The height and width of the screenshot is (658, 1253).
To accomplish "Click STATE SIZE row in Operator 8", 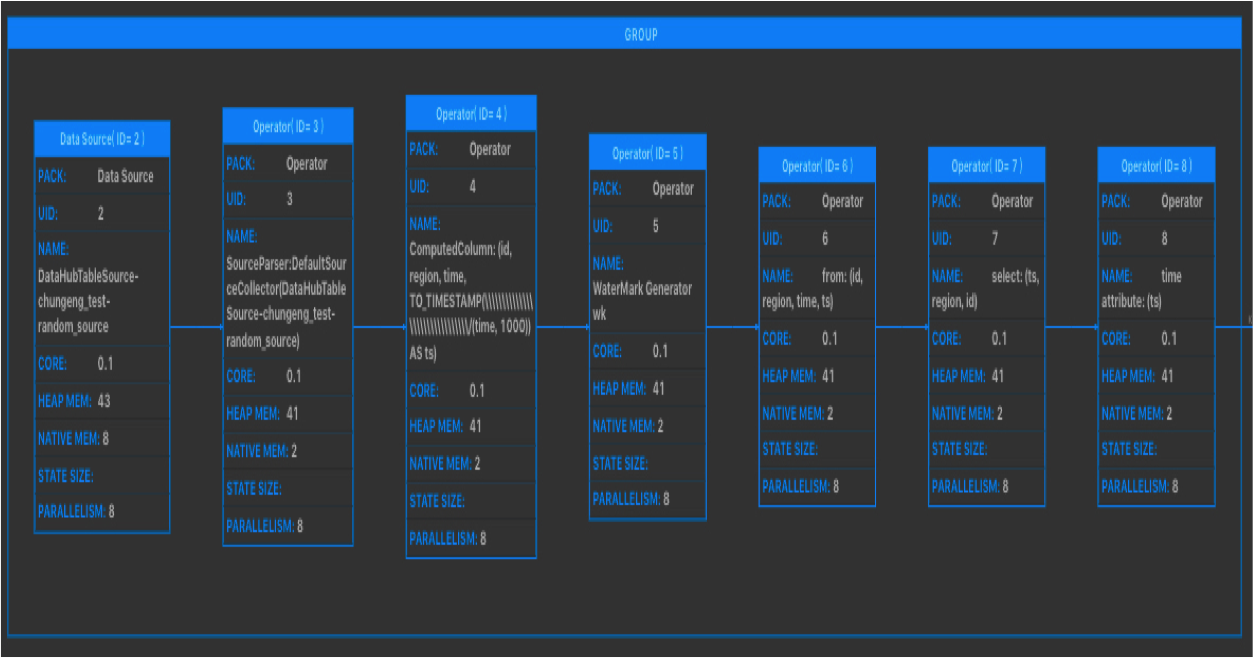I will pos(1156,450).
